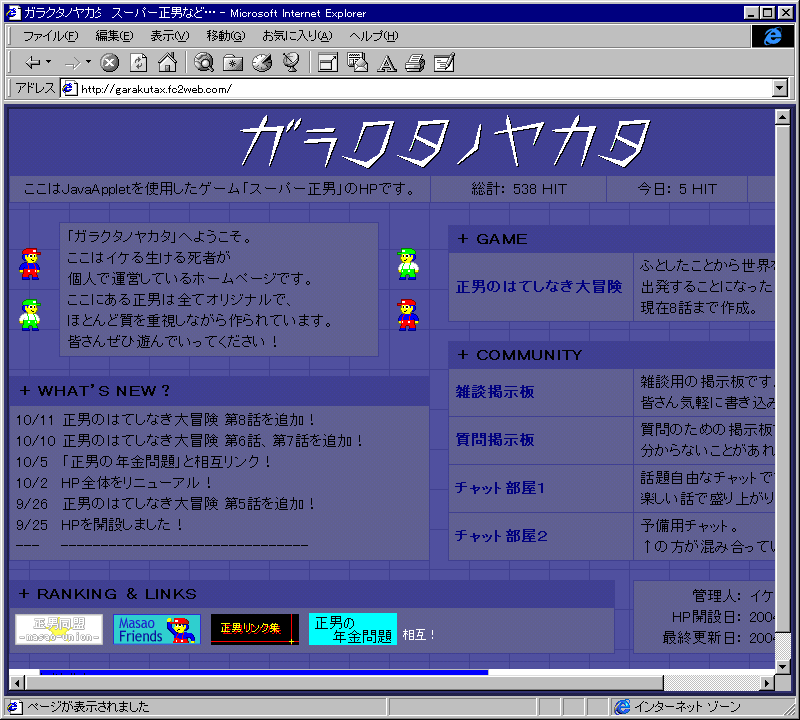Image resolution: width=800 pixels, height=720 pixels.
Task: Click the 10/5 正男の年金問題と相互リンク news line
Action: [143, 462]
